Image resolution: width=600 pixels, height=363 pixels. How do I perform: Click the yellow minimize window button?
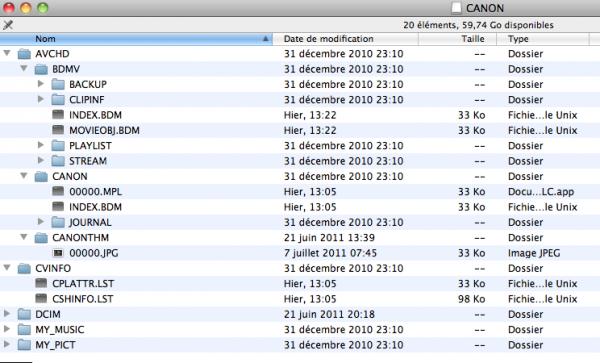[26, 8]
